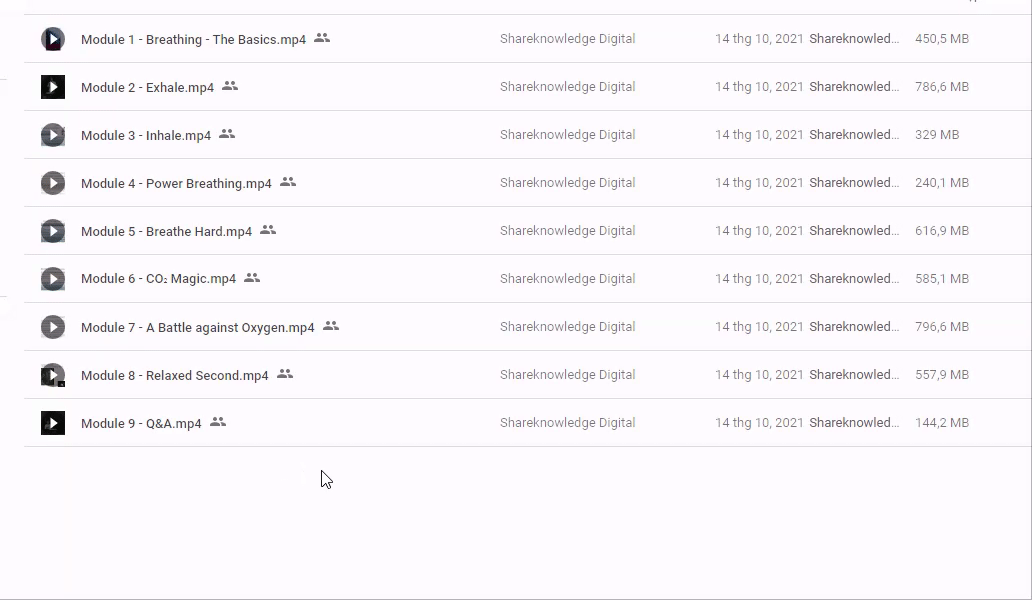Open Module 3 - Inhale.mp4 filename
The image size is (1032, 600).
tap(146, 136)
